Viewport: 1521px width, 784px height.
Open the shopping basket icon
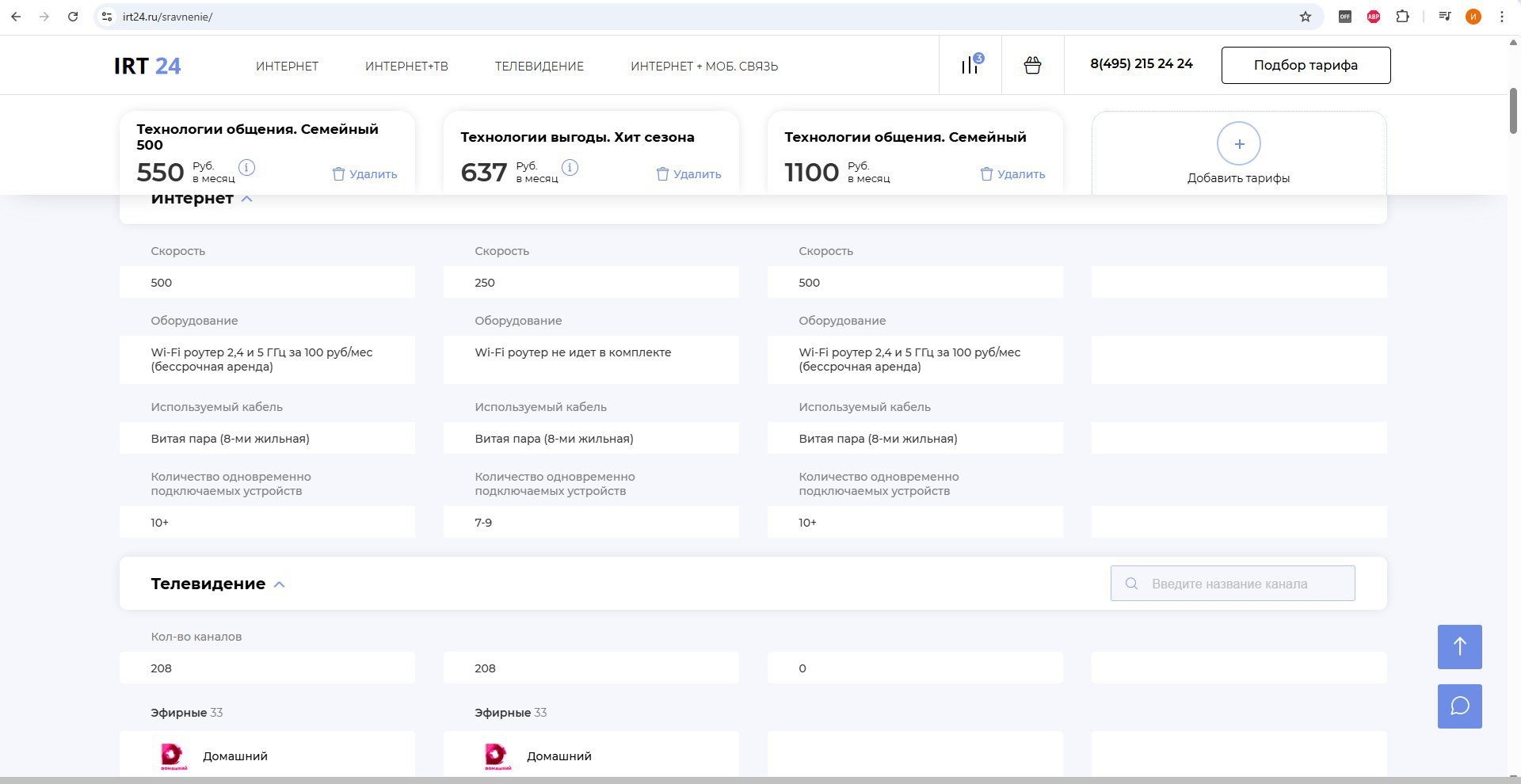point(1032,65)
